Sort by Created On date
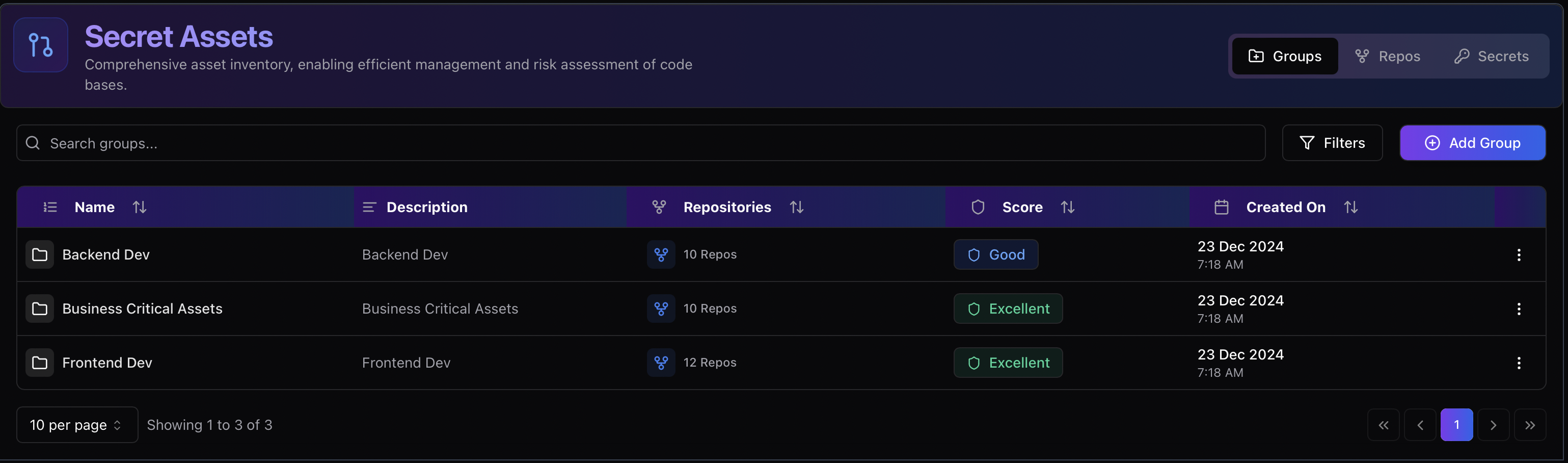The height and width of the screenshot is (463, 1568). click(x=1350, y=207)
